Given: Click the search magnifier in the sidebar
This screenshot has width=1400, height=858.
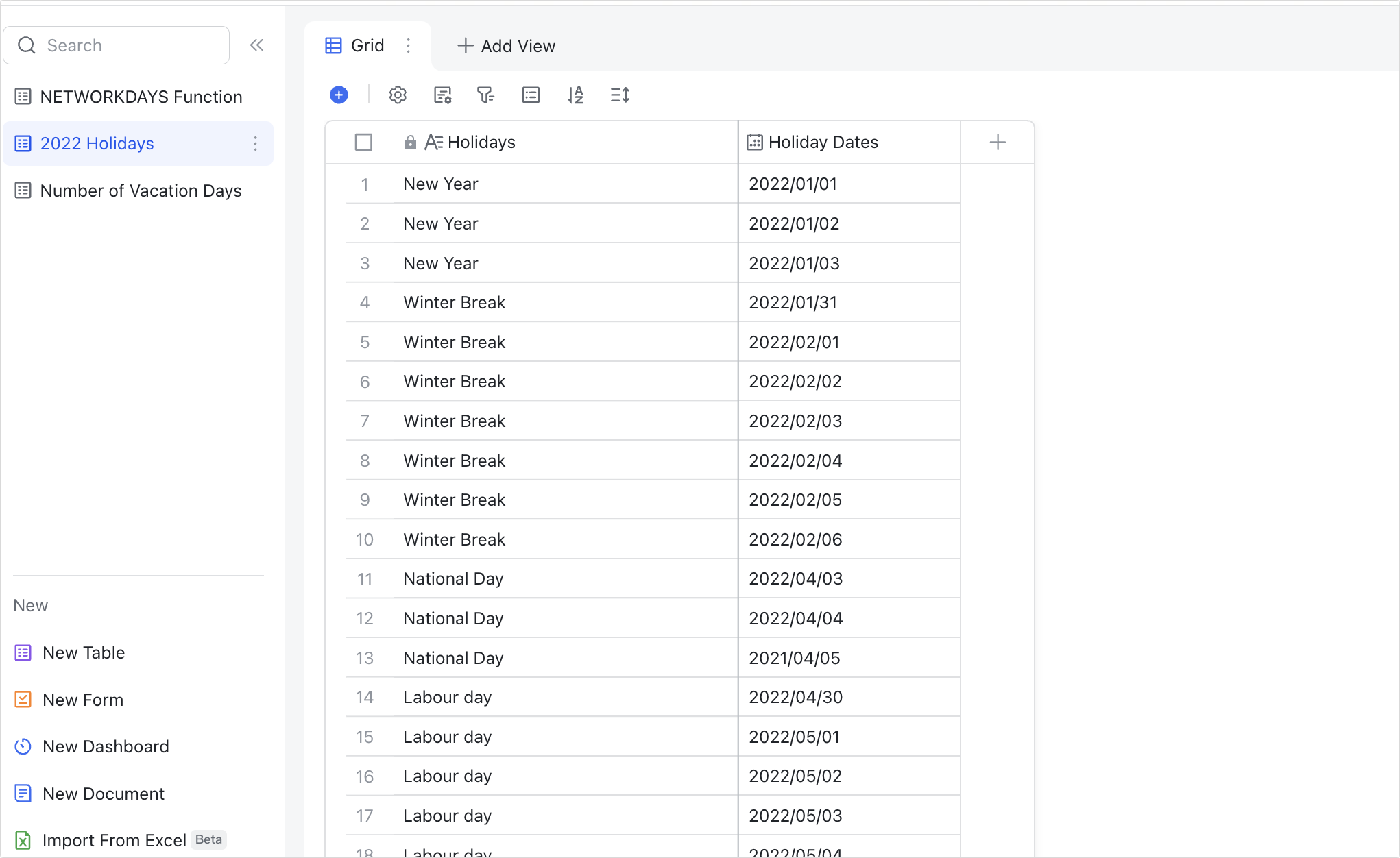Looking at the screenshot, I should (x=27, y=45).
